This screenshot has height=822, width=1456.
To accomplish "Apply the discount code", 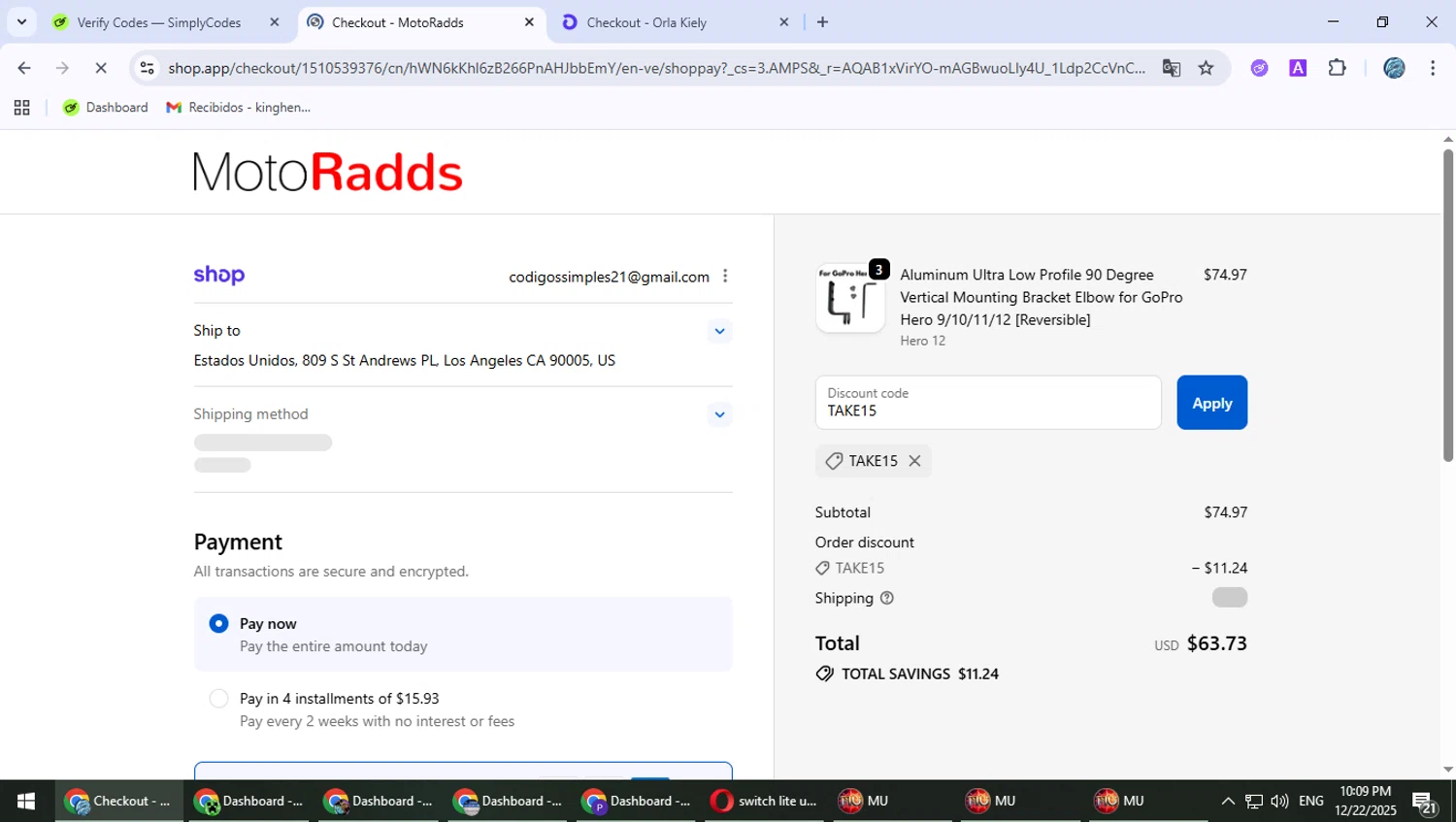I will pyautogui.click(x=1212, y=403).
